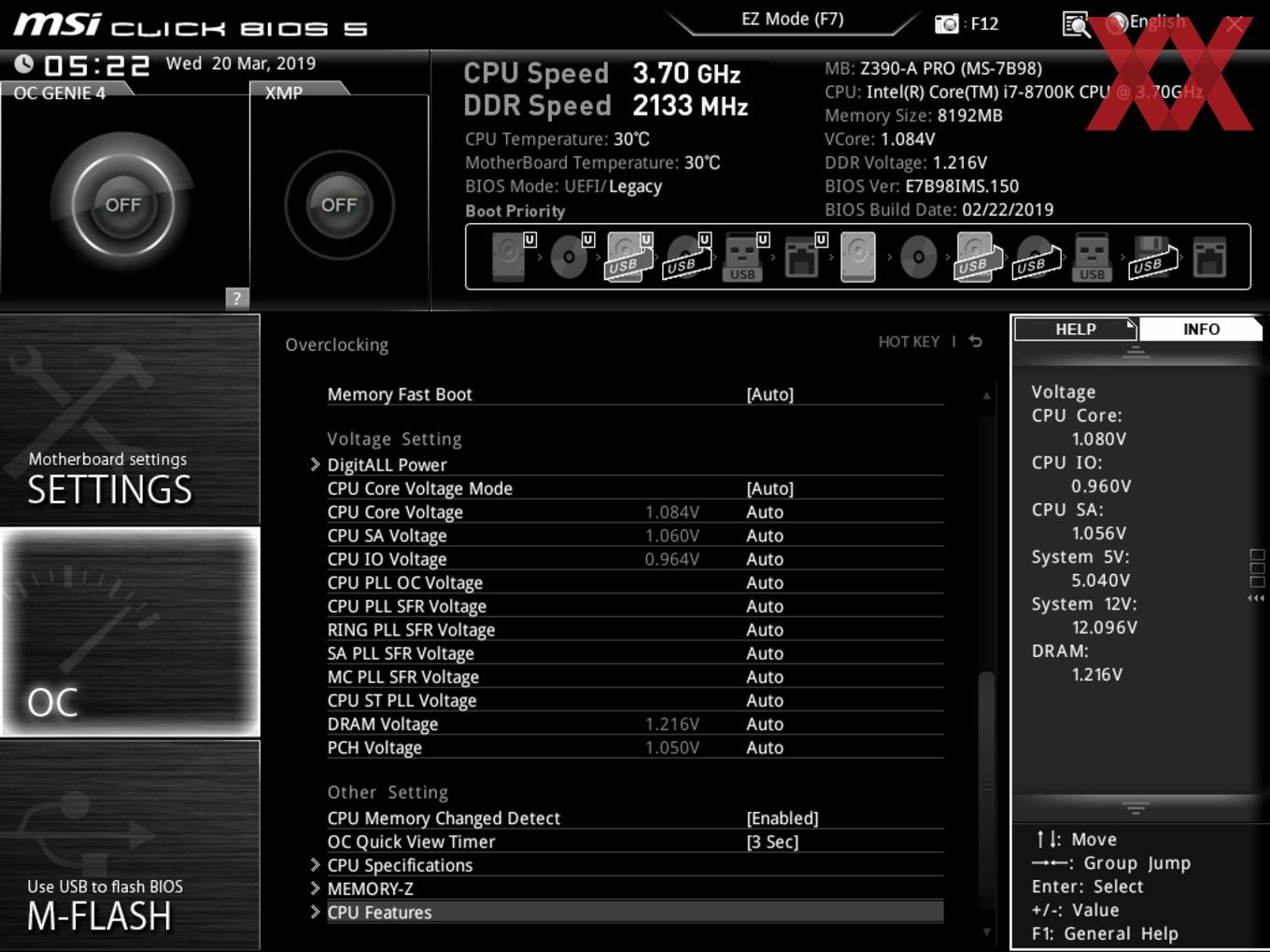Select the CPU SA Voltage Auto field

pyautogui.click(x=765, y=535)
